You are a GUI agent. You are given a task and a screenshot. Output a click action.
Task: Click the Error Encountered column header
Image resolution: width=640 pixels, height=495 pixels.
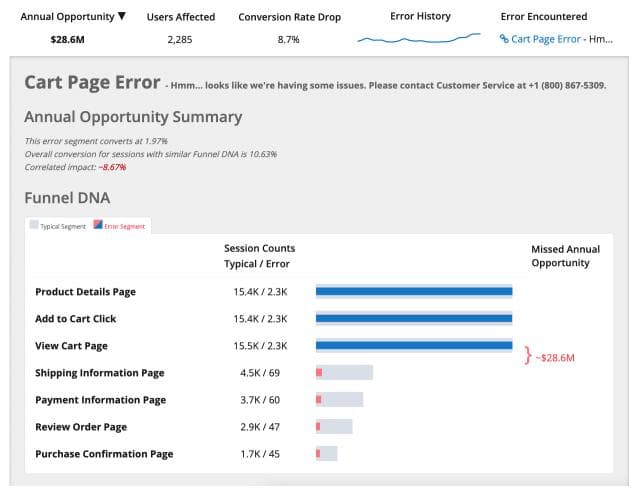click(x=543, y=17)
